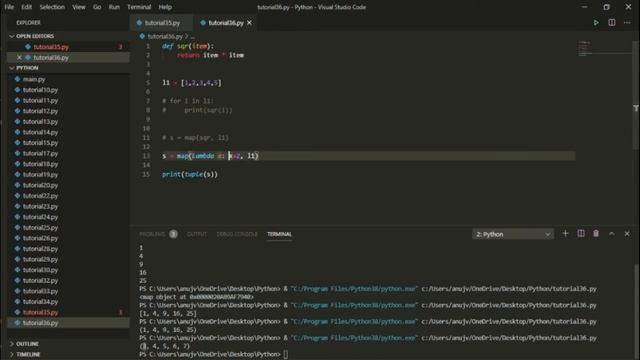Open the View menu
Viewport: 640px width, 360px height.
tap(79, 7)
